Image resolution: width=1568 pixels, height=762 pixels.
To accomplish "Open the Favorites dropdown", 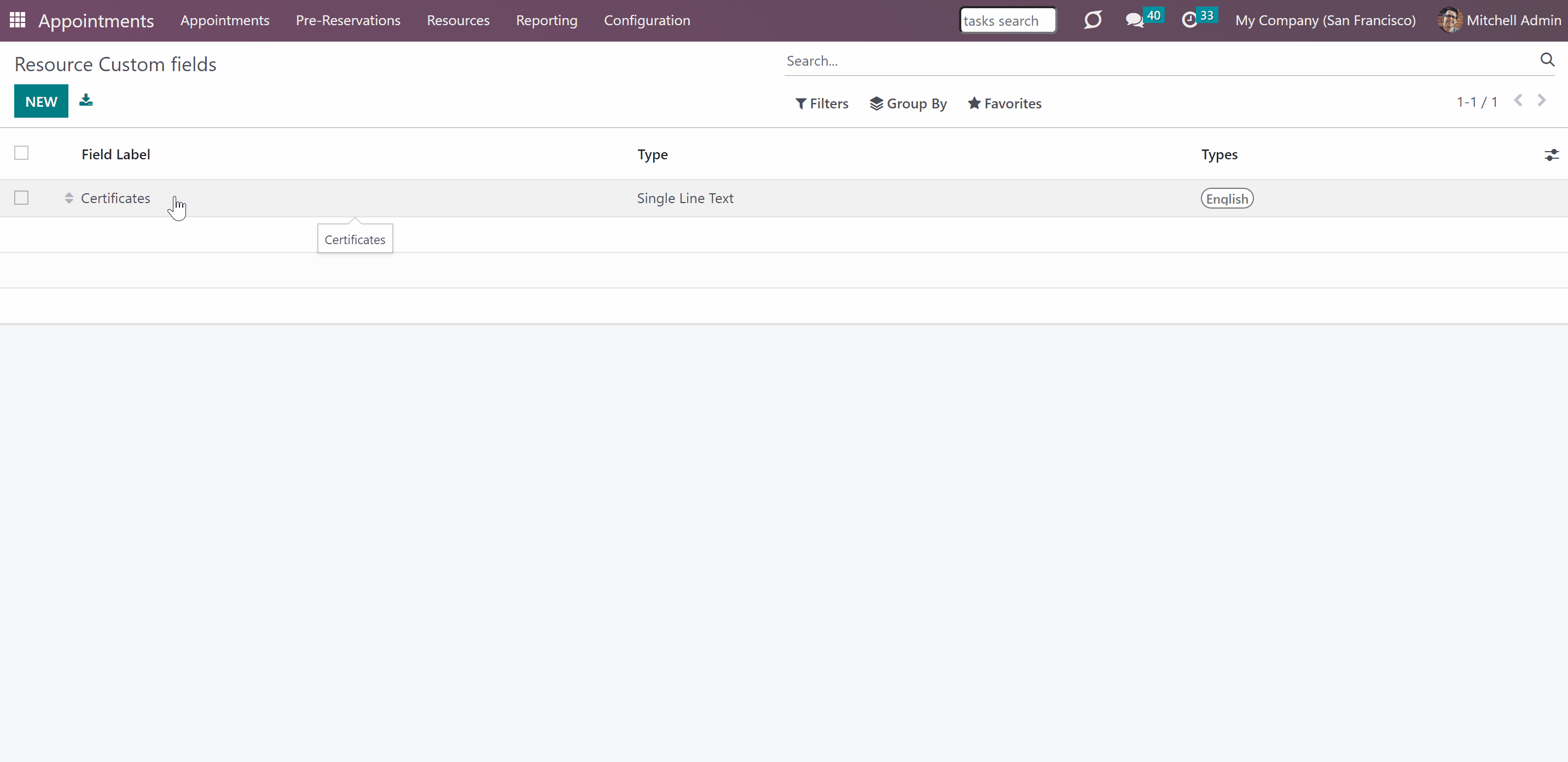I will (x=1004, y=103).
